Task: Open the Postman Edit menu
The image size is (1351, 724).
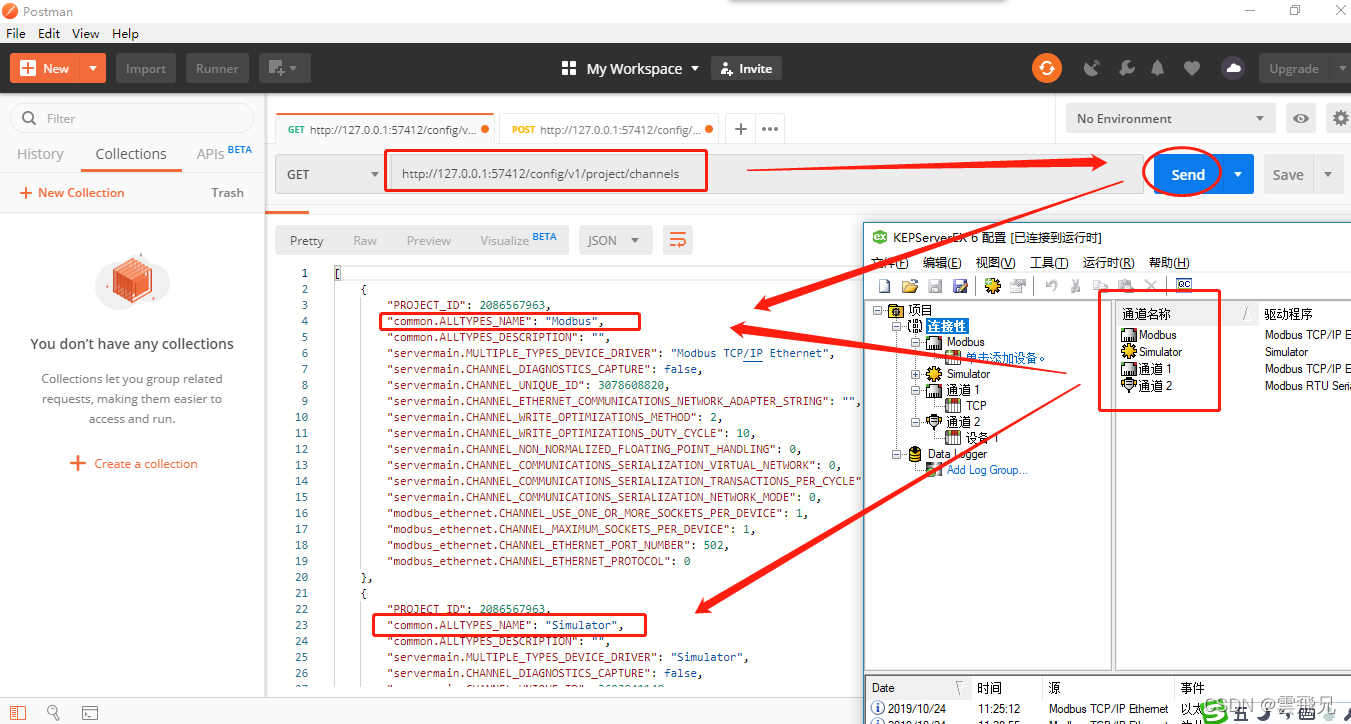Action: (49, 33)
